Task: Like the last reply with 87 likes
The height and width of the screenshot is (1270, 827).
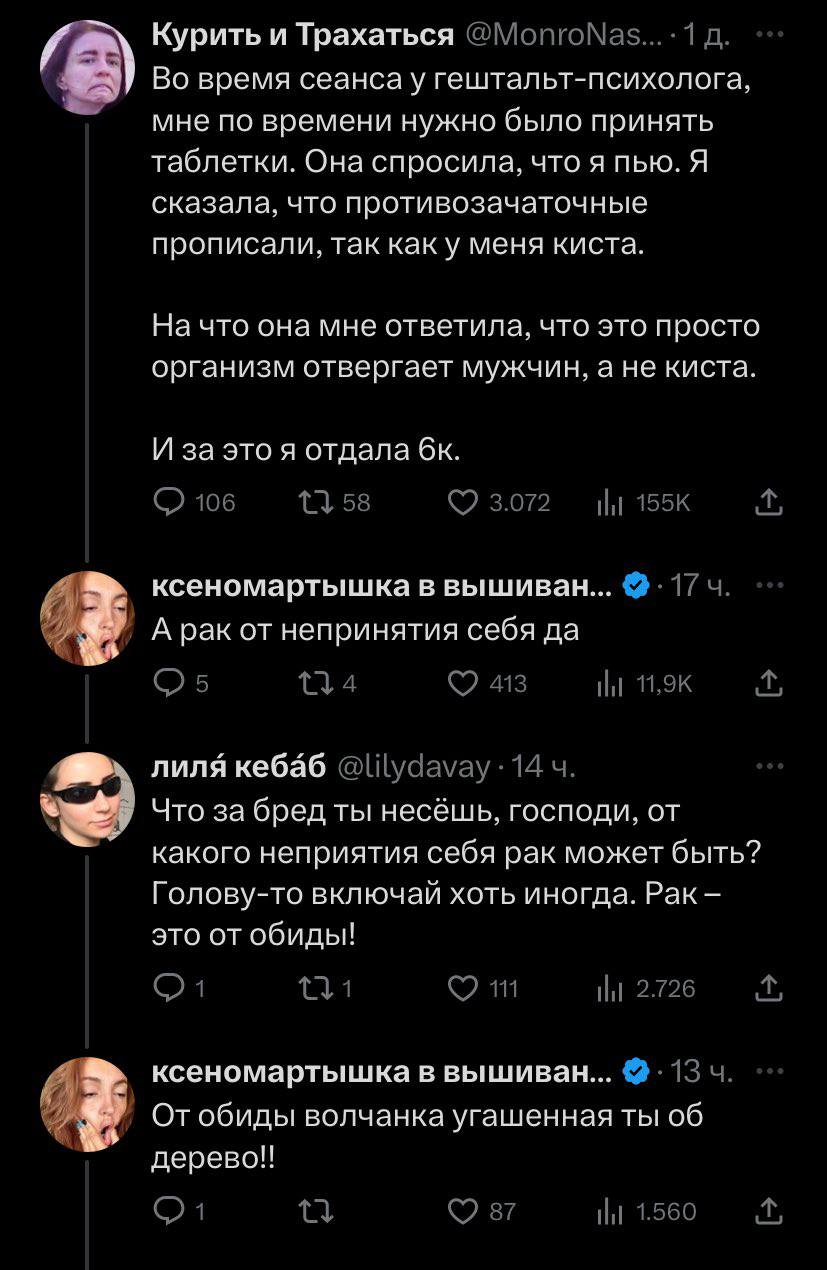Action: pyautogui.click(x=462, y=1212)
